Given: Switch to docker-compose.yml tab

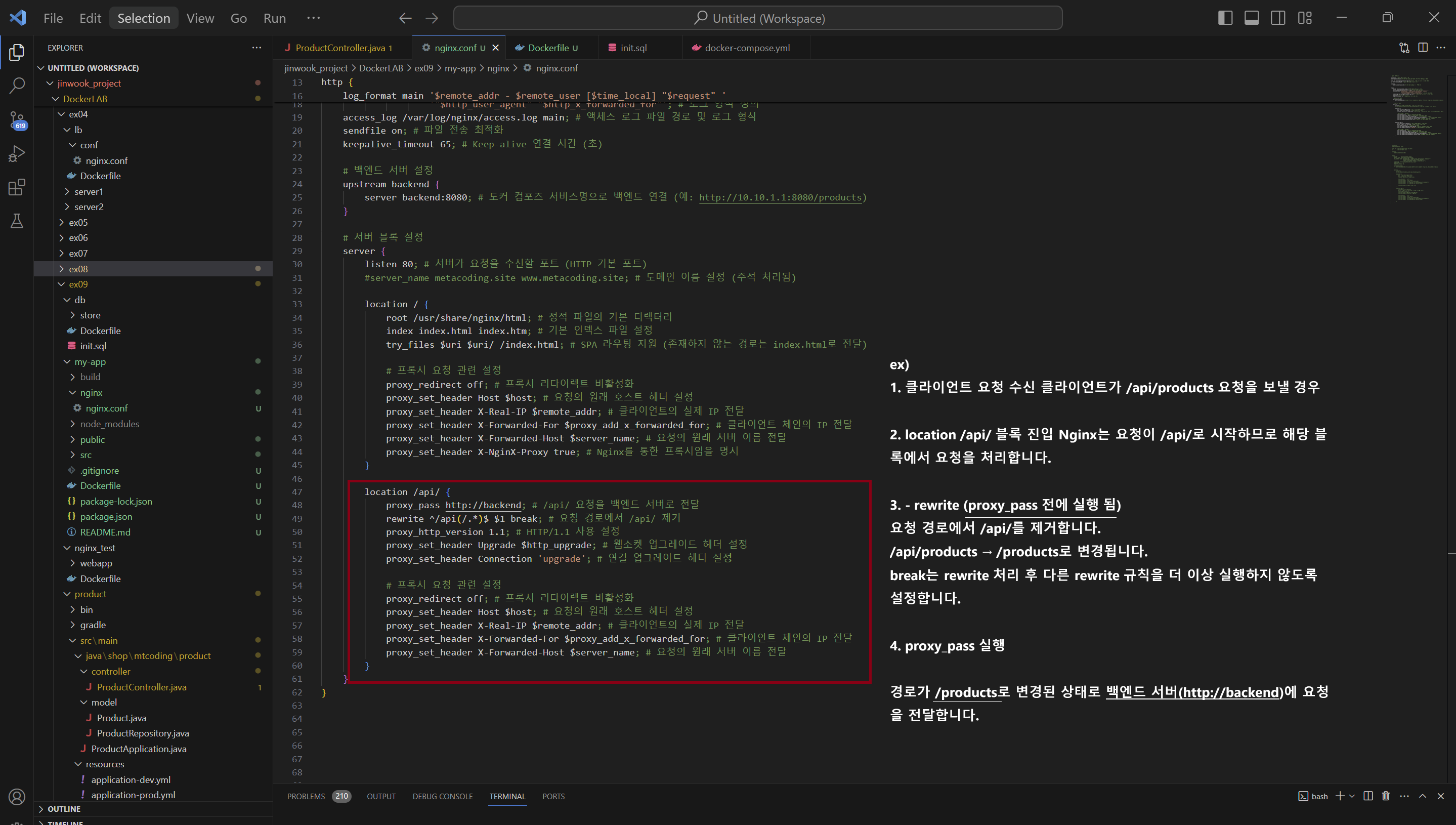Looking at the screenshot, I should [746, 48].
